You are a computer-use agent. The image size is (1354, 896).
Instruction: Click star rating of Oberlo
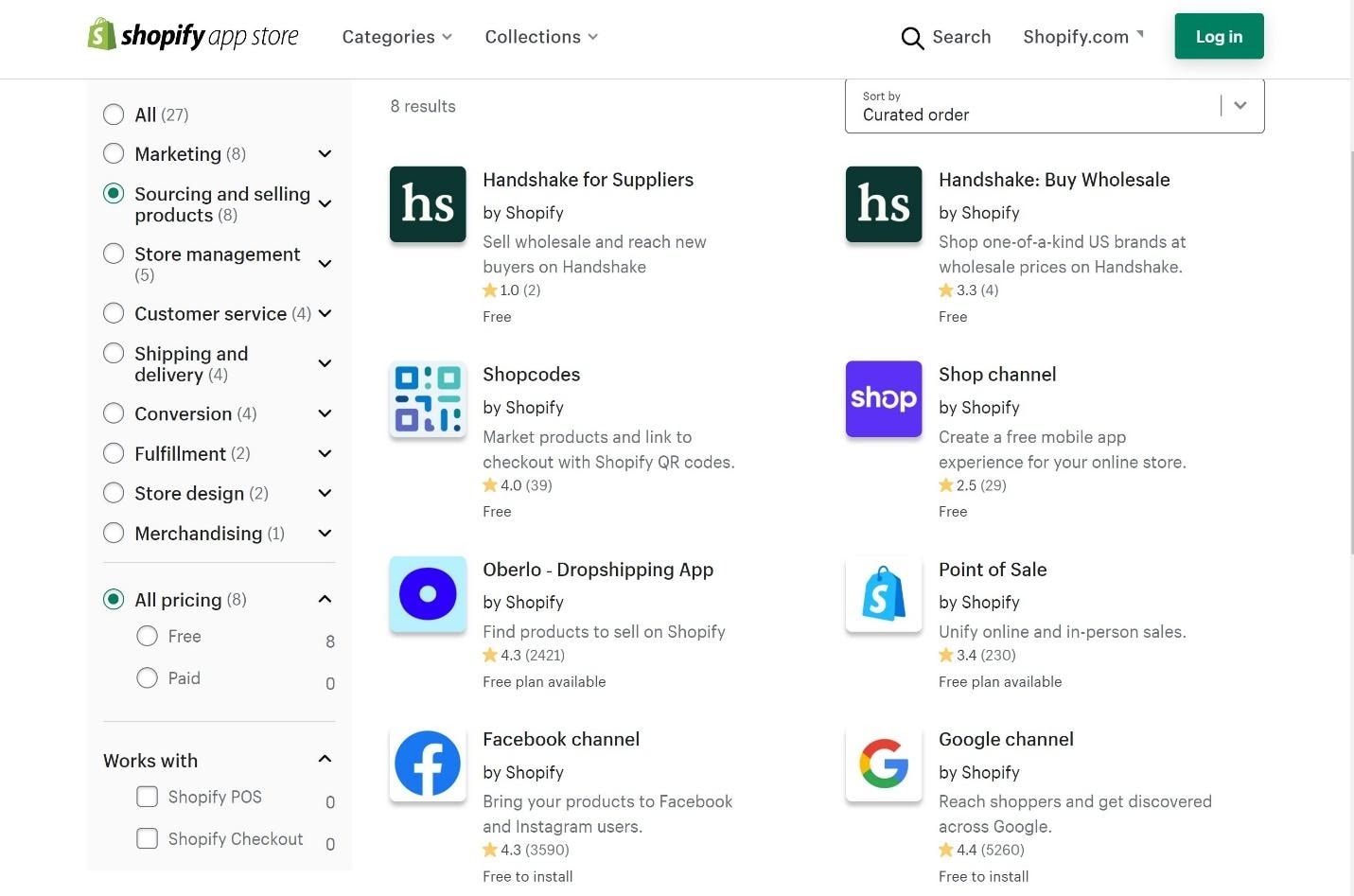click(x=523, y=655)
